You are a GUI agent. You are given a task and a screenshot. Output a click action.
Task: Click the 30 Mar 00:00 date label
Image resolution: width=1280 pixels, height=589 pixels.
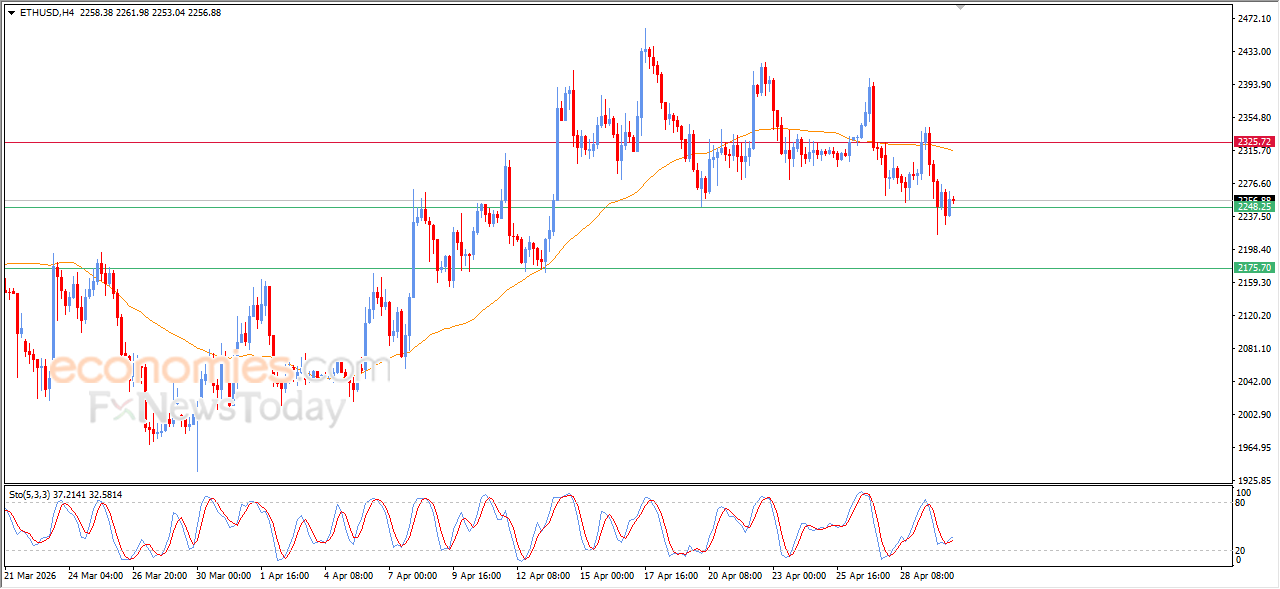pos(224,576)
